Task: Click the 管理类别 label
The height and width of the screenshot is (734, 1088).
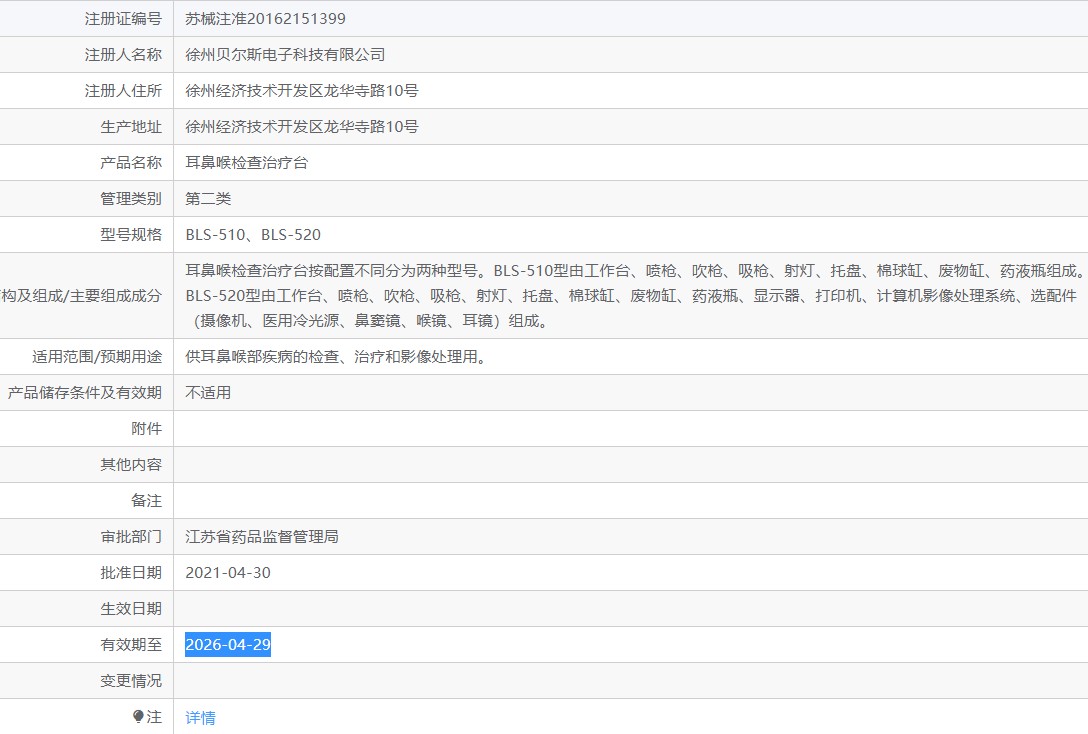Action: point(130,199)
